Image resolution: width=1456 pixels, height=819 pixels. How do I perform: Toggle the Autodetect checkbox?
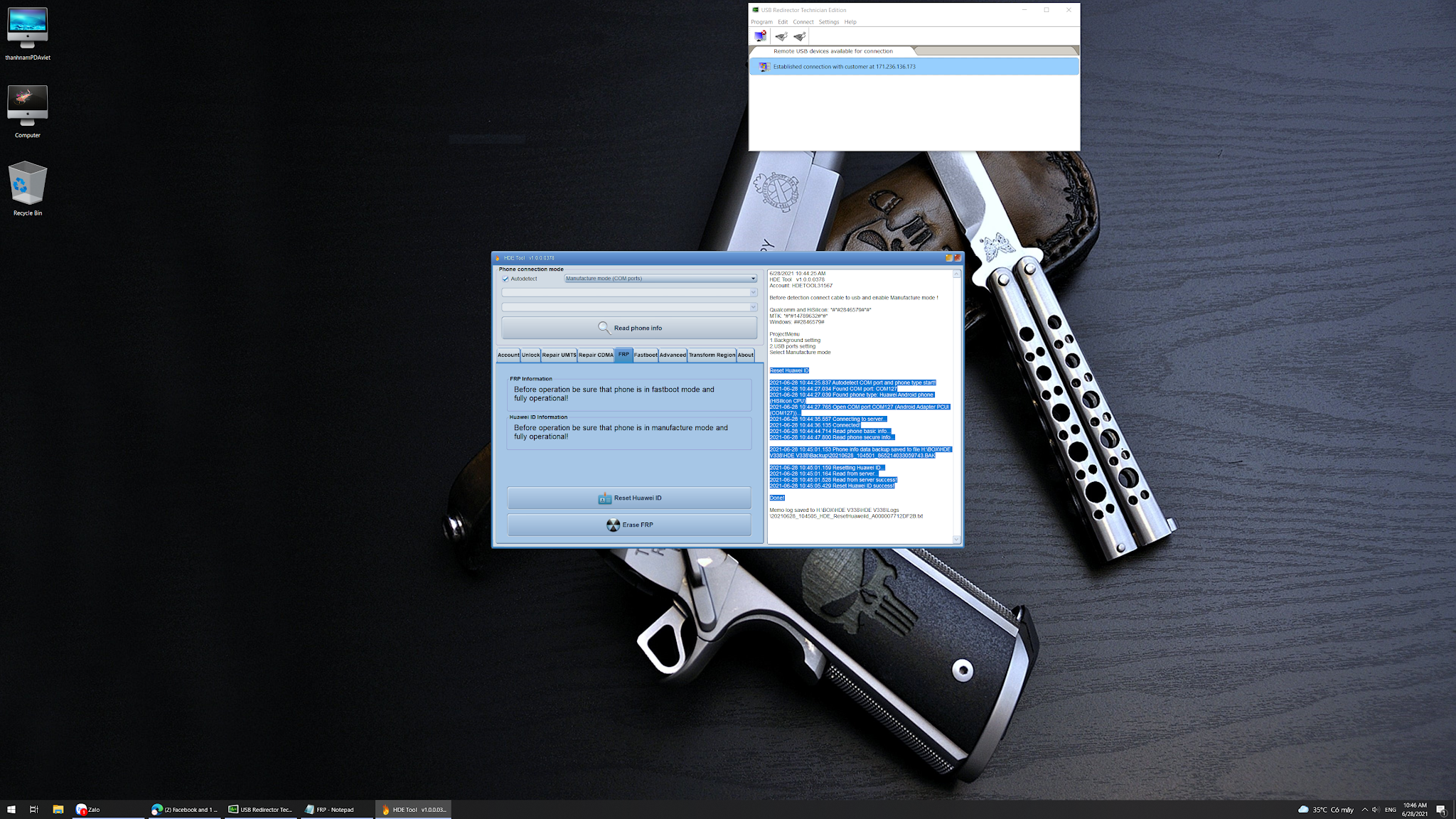pos(505,279)
